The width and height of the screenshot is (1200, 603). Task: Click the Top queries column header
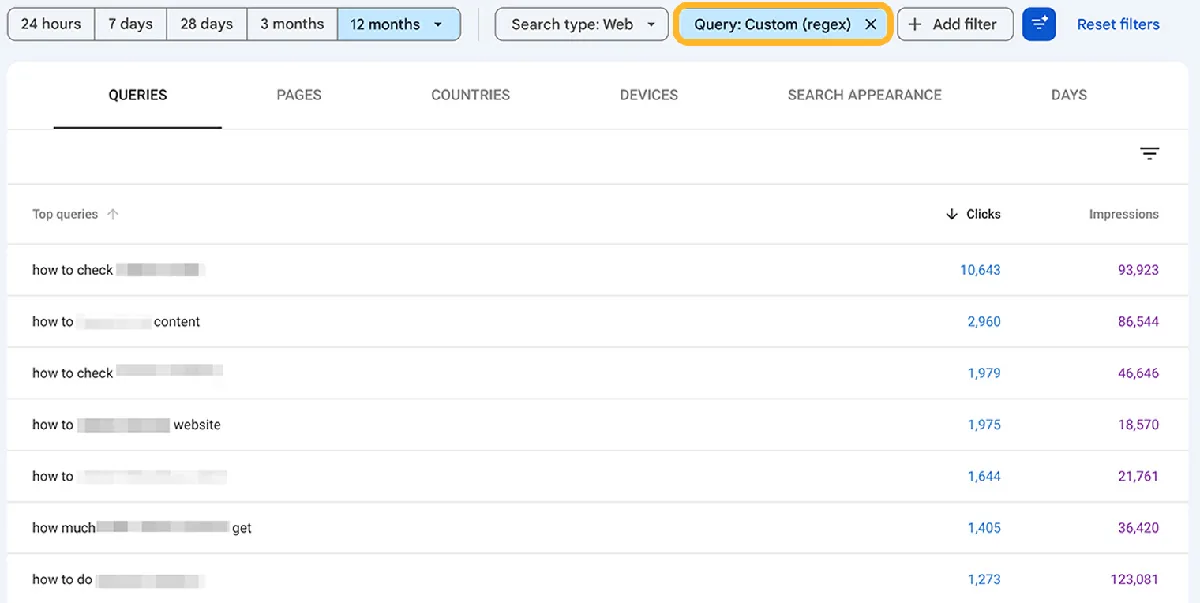coord(65,214)
